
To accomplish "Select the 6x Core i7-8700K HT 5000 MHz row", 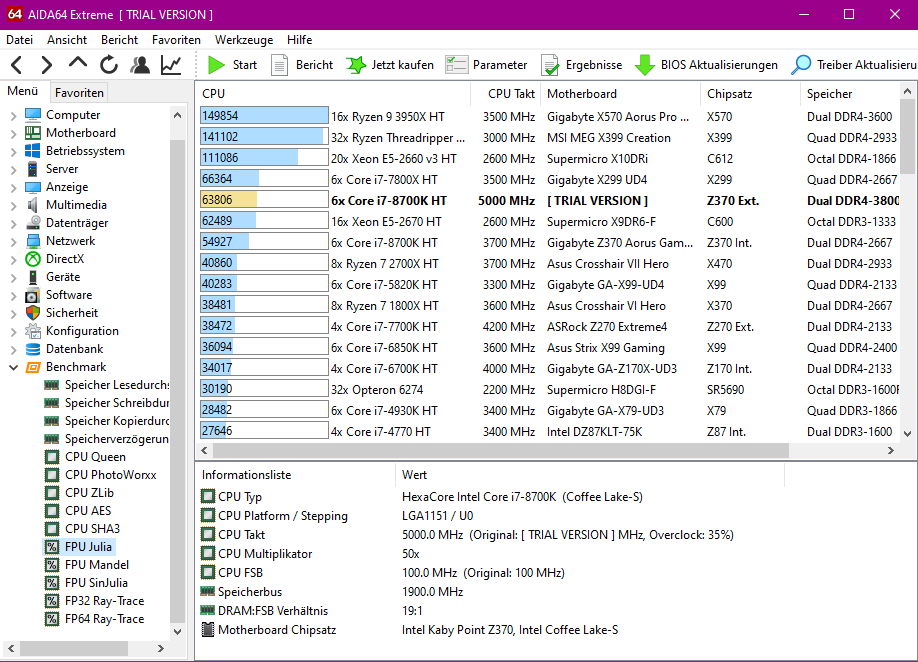I will [549, 201].
